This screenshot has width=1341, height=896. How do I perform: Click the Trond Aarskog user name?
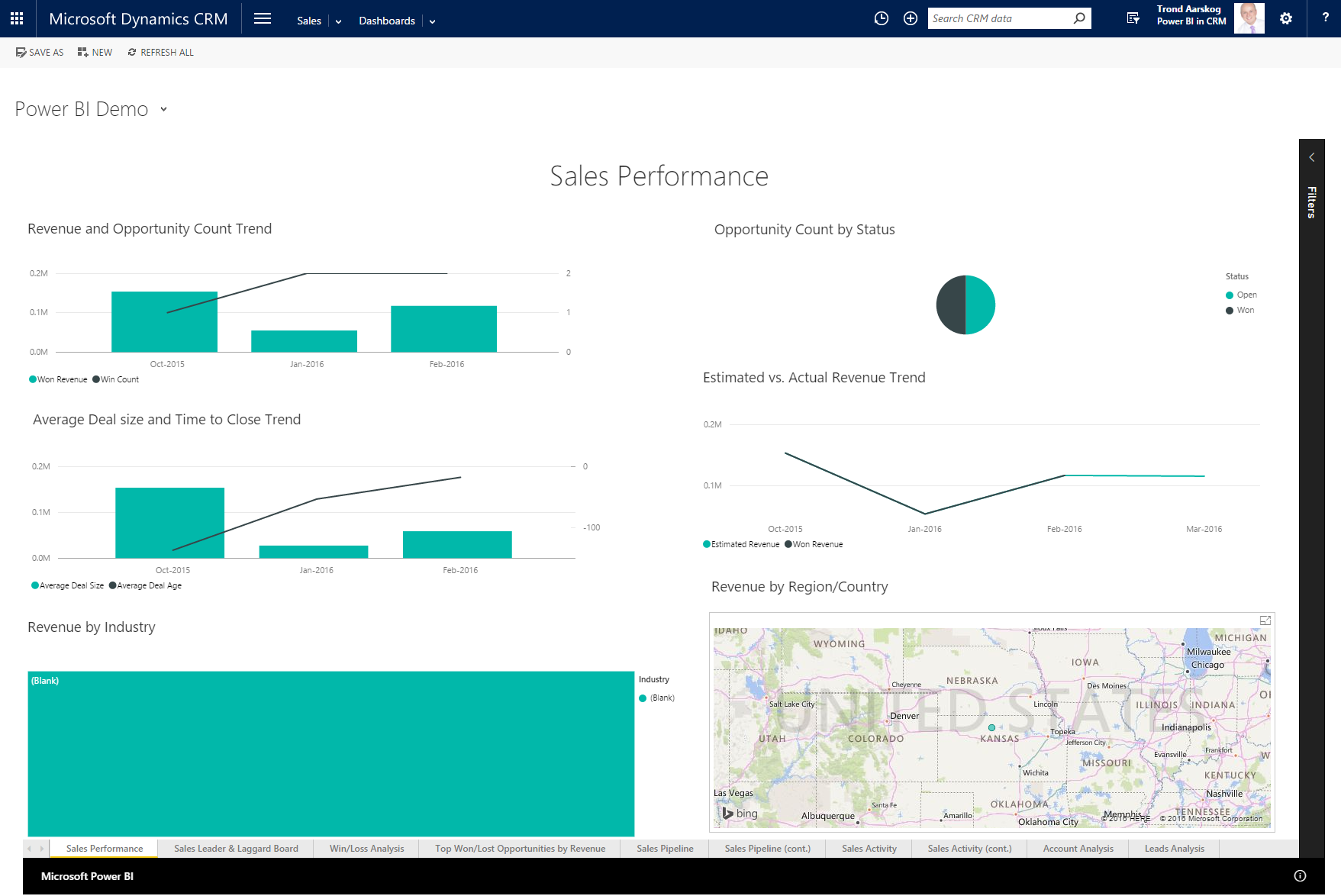[1188, 9]
